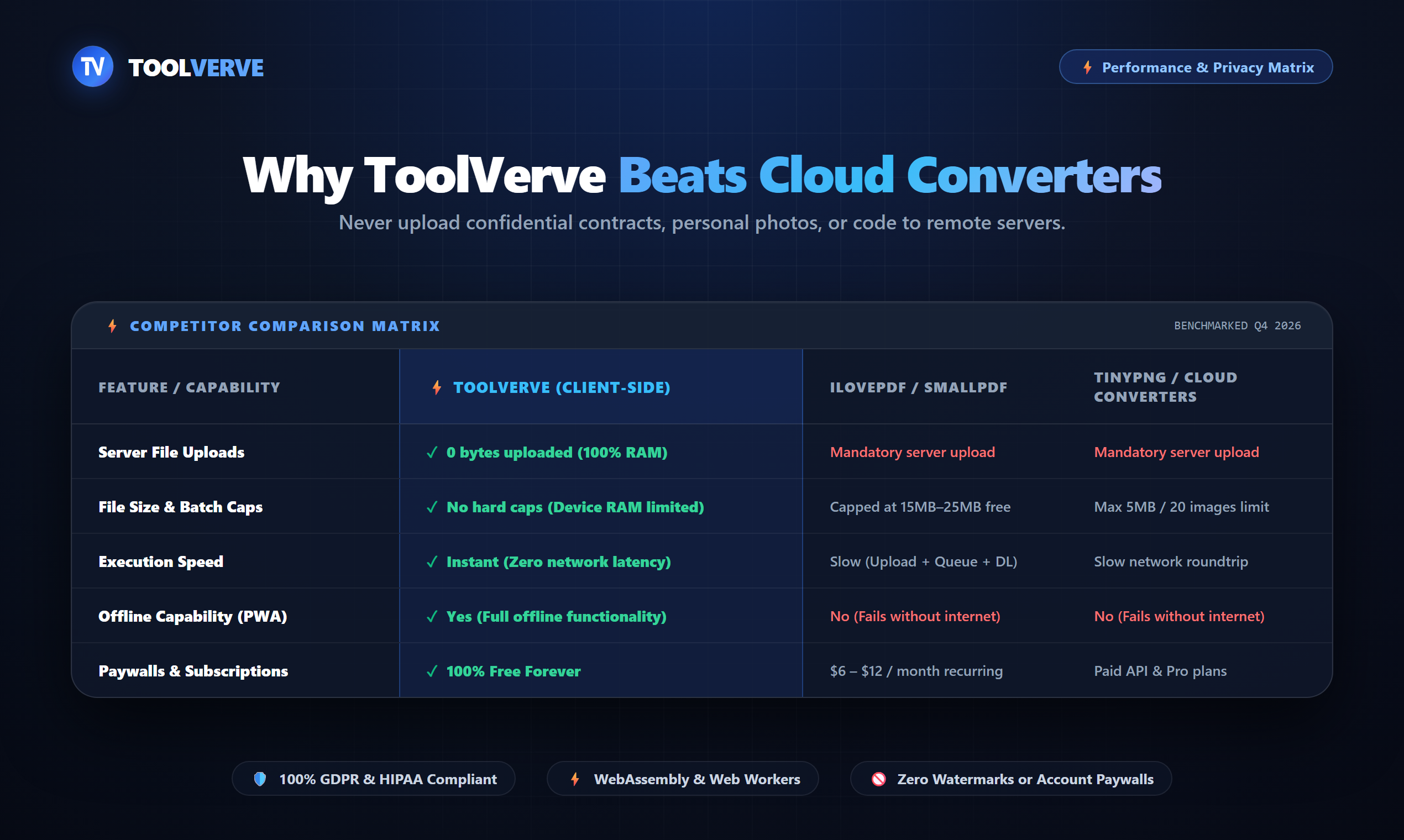Click the TinyPNG / Cloud Converters header
1404x840 pixels.
click(1166, 387)
